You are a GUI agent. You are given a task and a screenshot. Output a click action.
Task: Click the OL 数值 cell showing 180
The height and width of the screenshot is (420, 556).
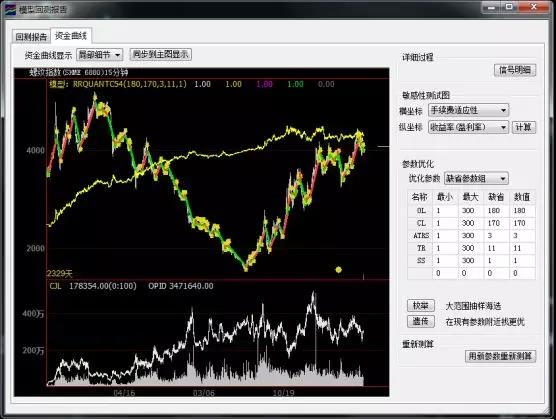pos(522,211)
